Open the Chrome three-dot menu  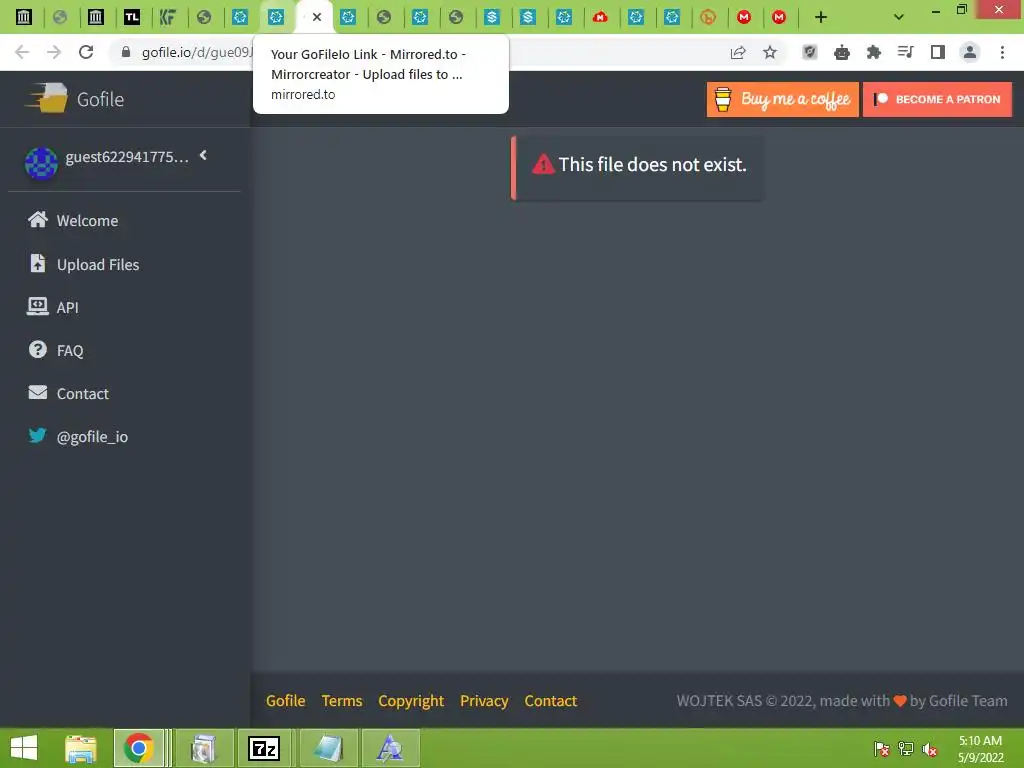pyautogui.click(x=1002, y=52)
